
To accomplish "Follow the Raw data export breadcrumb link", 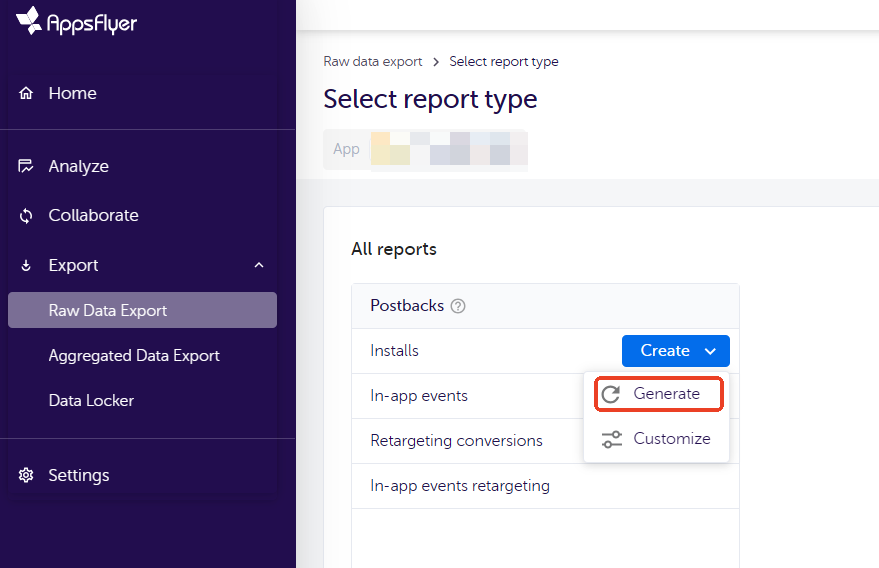I will (x=373, y=62).
